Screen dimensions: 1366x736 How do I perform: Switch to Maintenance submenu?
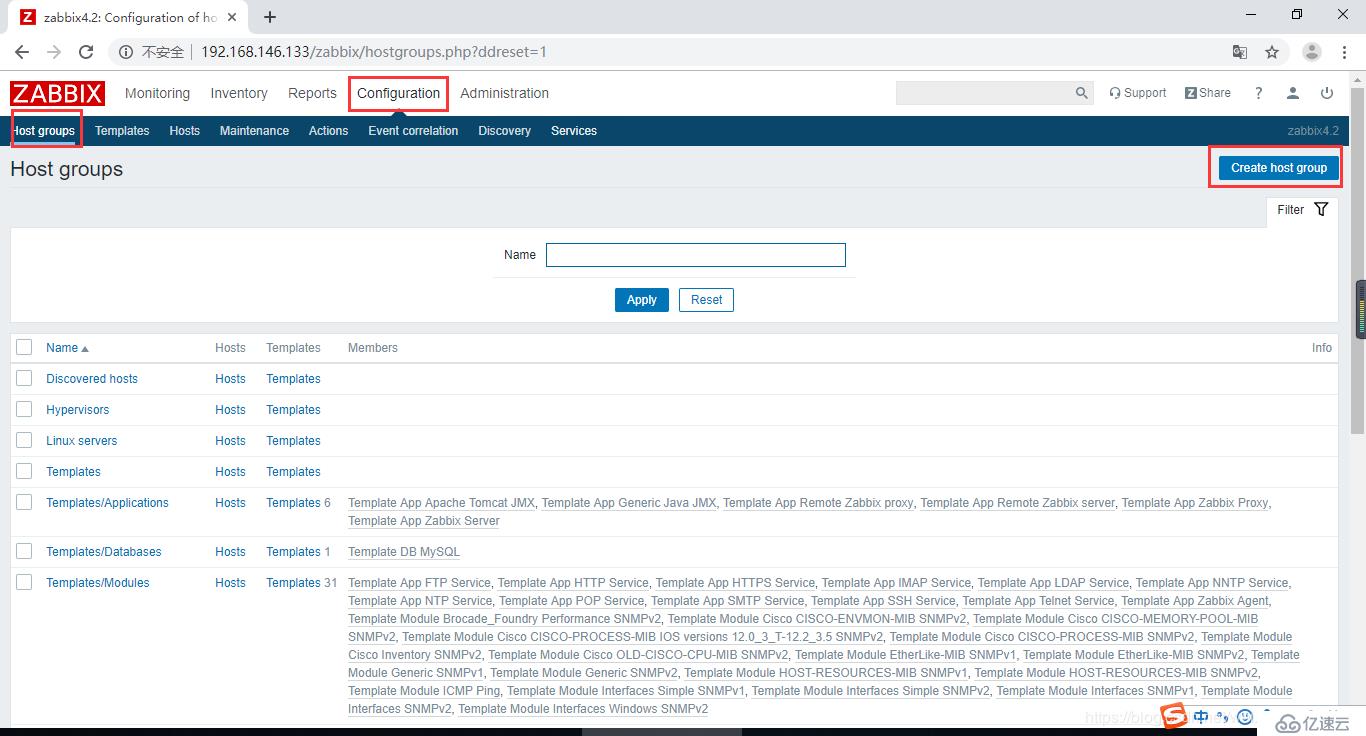254,131
